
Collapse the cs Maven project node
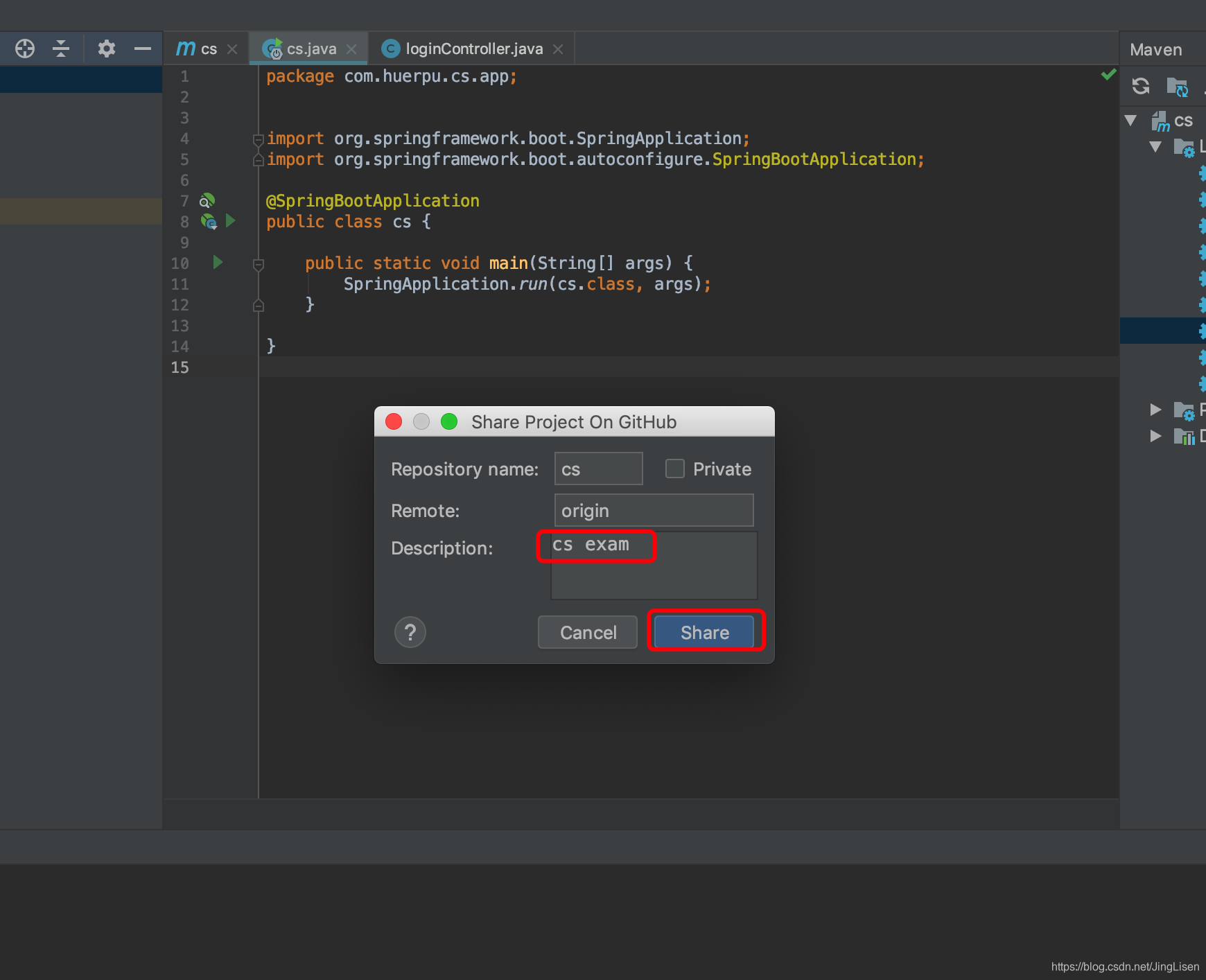(x=1130, y=121)
